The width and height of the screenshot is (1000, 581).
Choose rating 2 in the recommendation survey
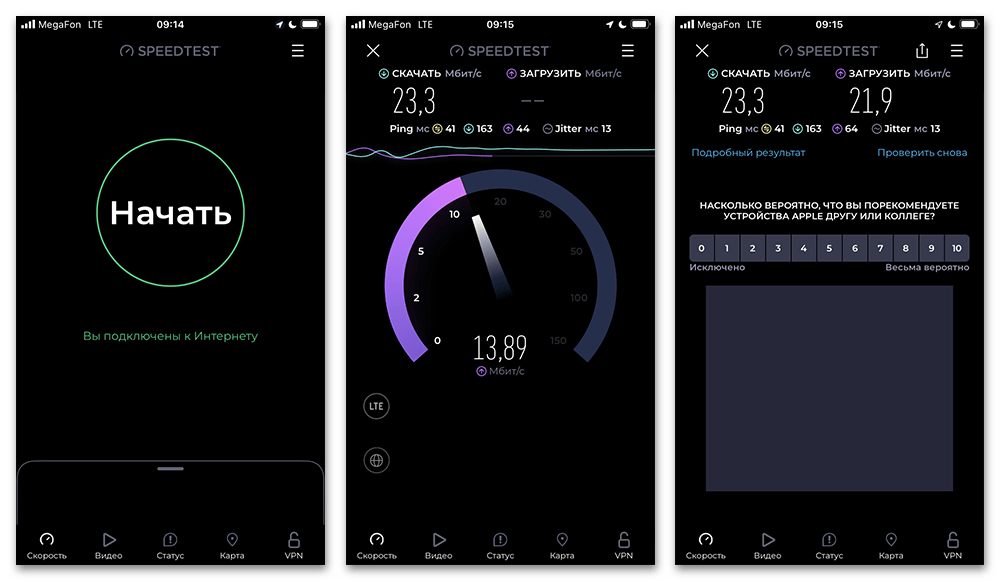click(x=753, y=248)
